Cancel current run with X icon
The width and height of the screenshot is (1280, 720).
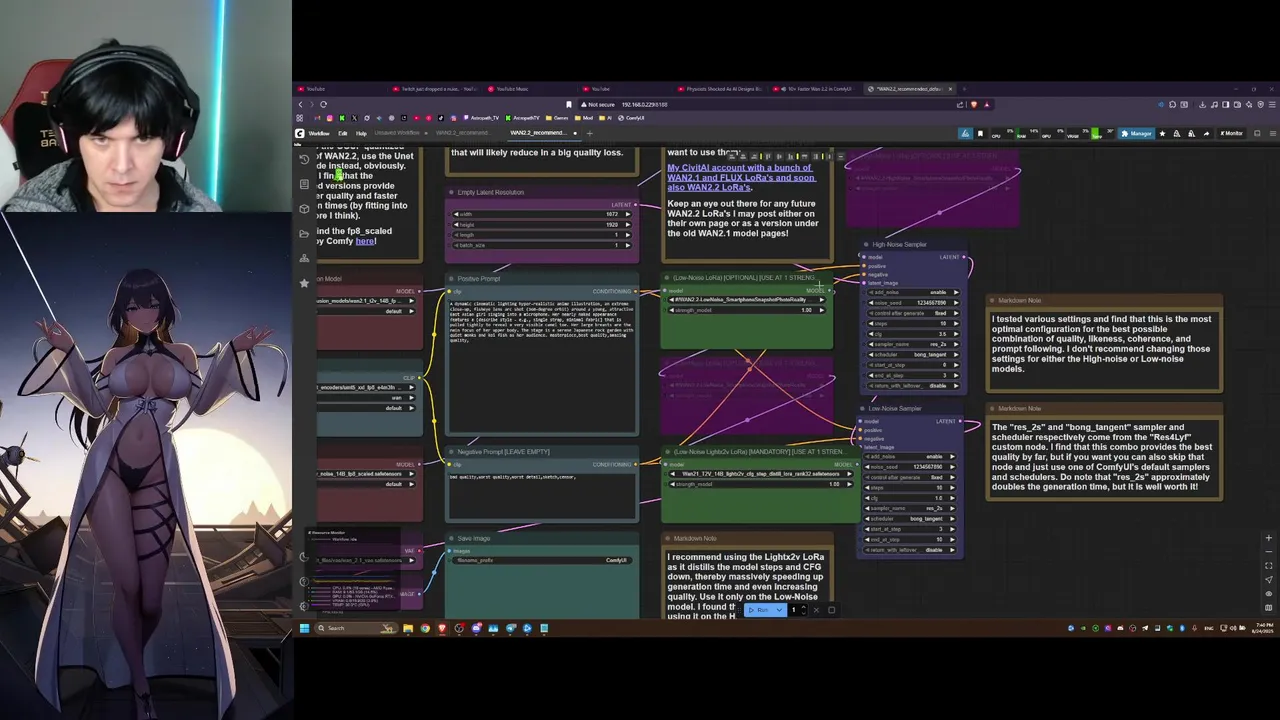[x=816, y=610]
